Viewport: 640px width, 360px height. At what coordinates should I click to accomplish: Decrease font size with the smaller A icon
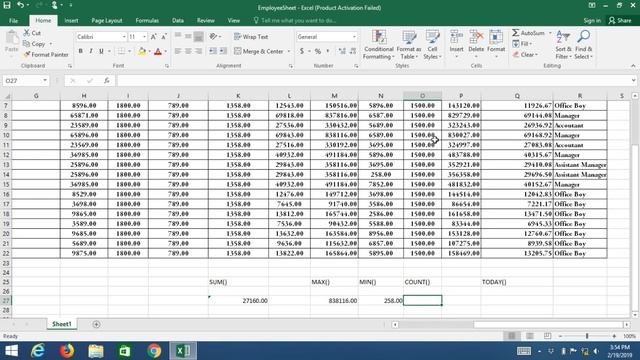pos(164,37)
